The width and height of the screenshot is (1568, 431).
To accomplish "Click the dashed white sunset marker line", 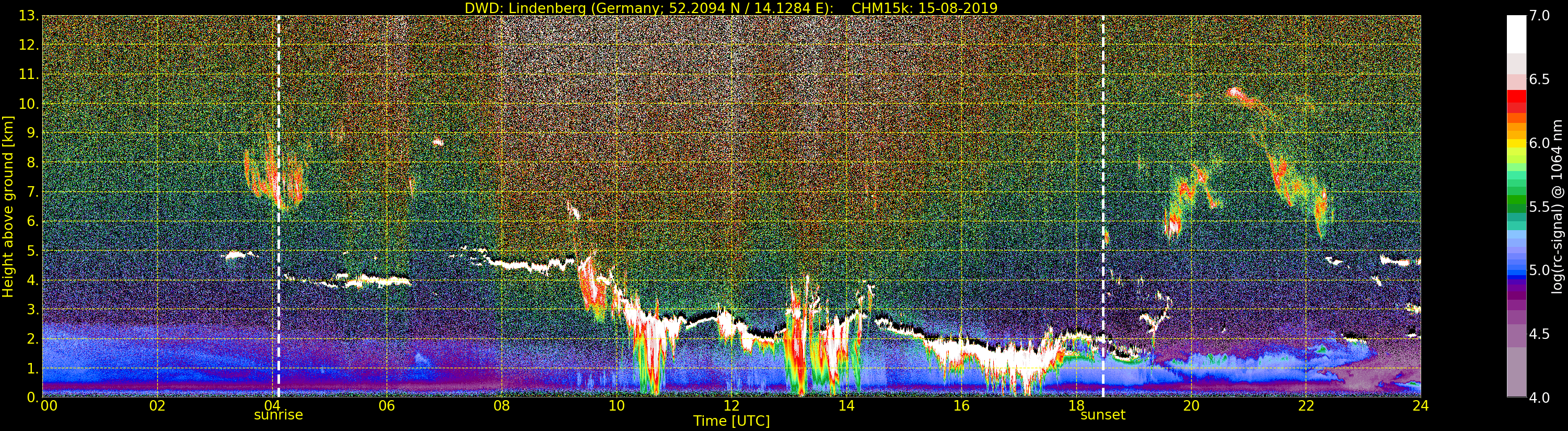I will pos(1103,207).
